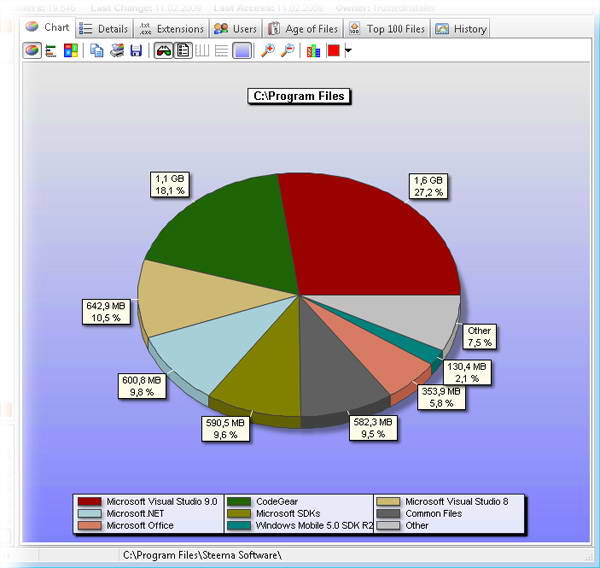Click the 'Other 7,5 %' data label

(x=479, y=336)
